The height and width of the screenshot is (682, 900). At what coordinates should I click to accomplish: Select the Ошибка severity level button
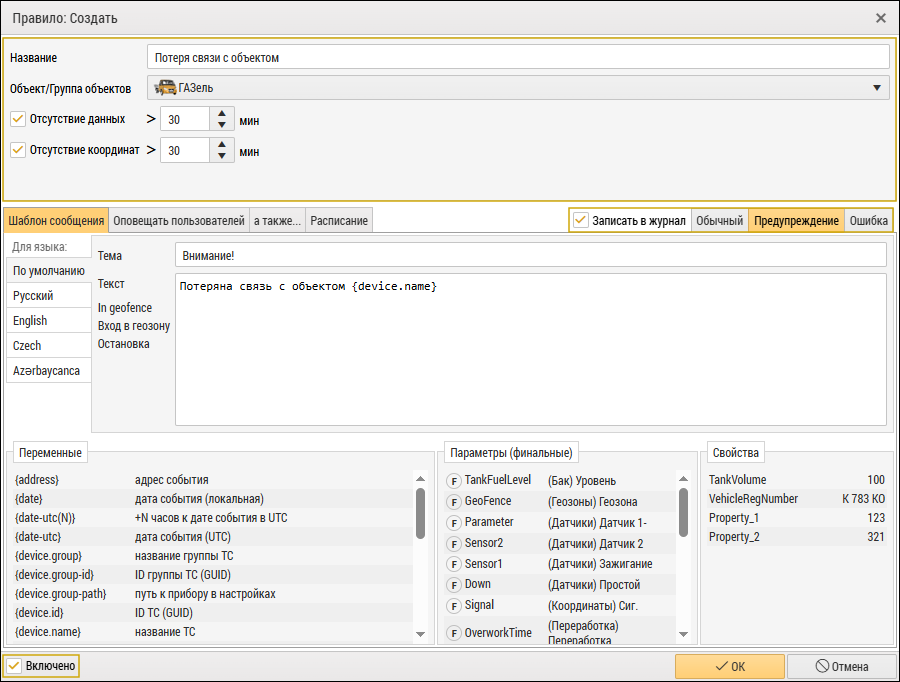pyautogui.click(x=868, y=220)
